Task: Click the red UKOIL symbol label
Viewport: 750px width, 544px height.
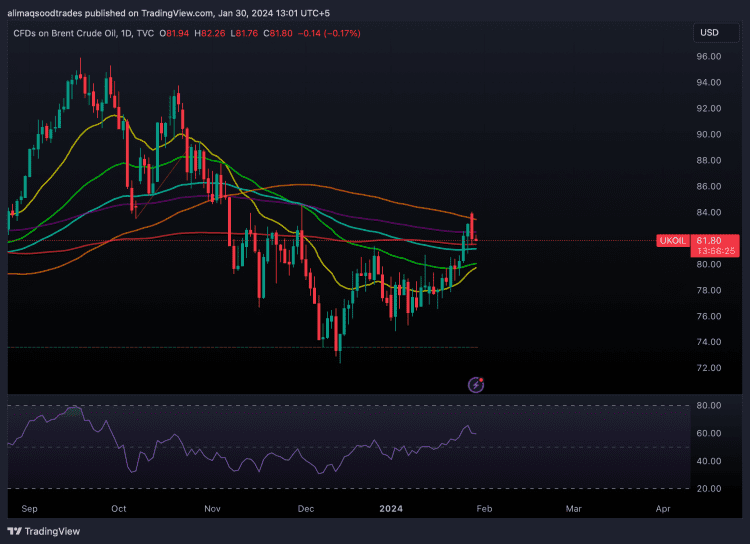Action: (x=671, y=241)
